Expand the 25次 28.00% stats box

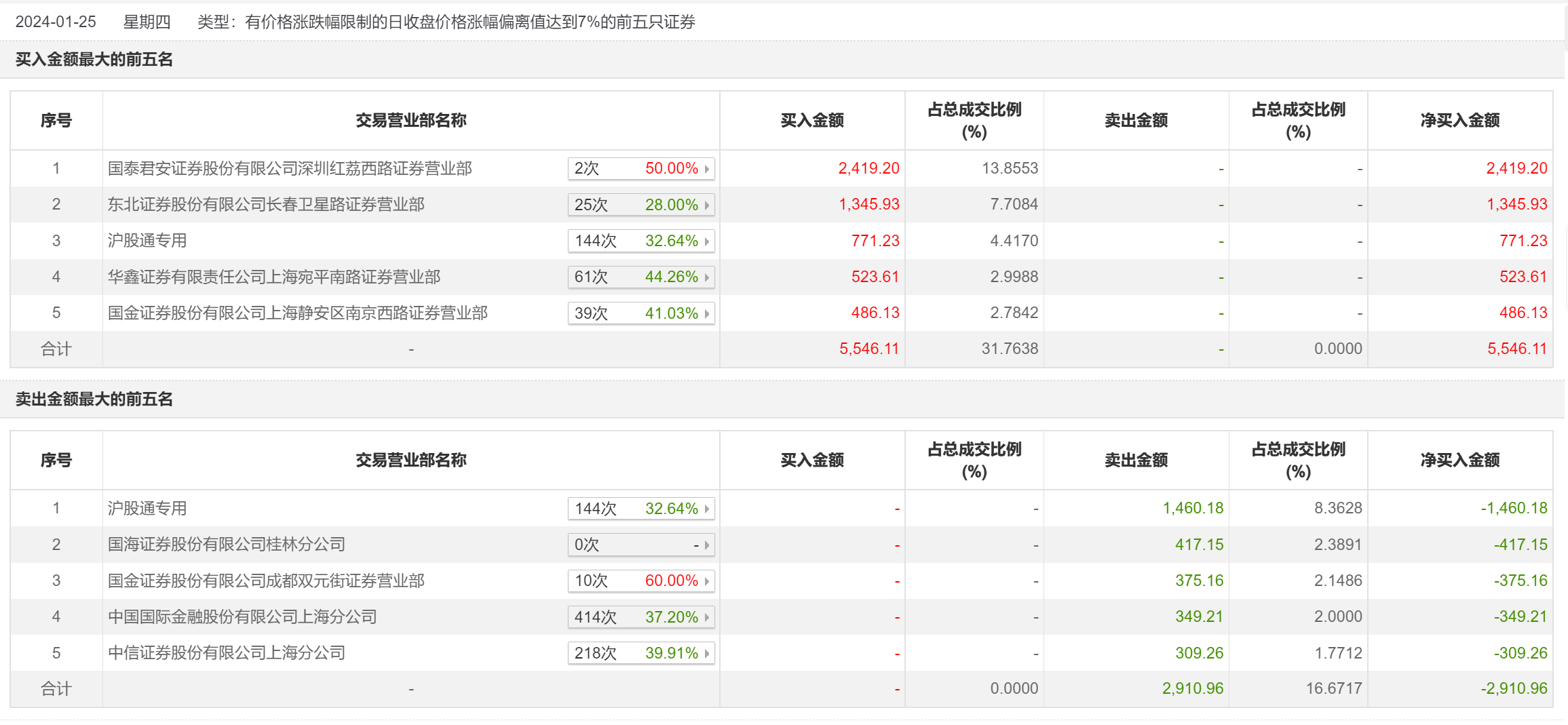pyautogui.click(x=641, y=205)
